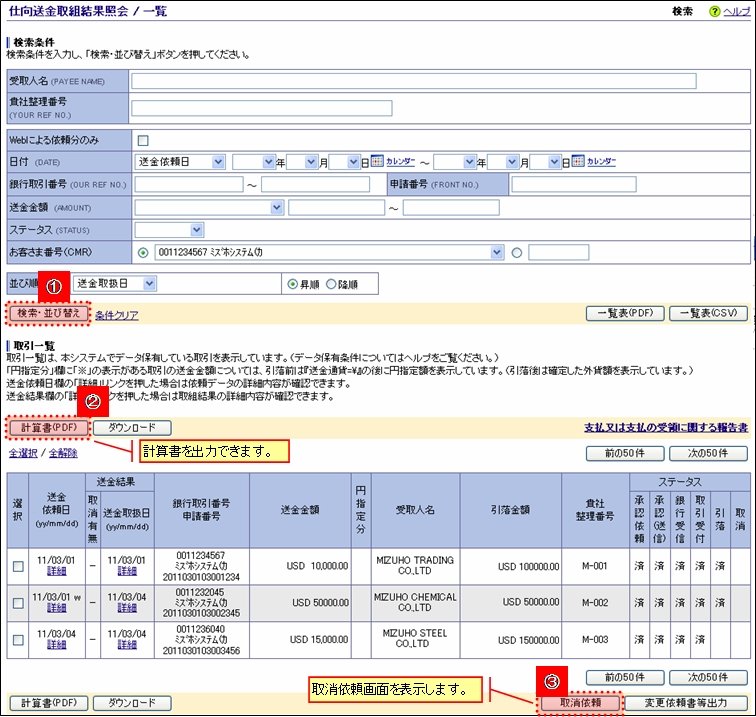Click the end date カレンダー link
This screenshot has width=756, height=717.
601,162
